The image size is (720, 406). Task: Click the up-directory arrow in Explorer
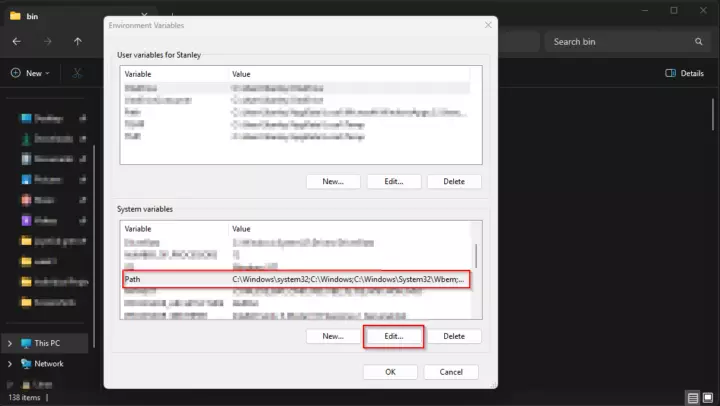pyautogui.click(x=78, y=41)
